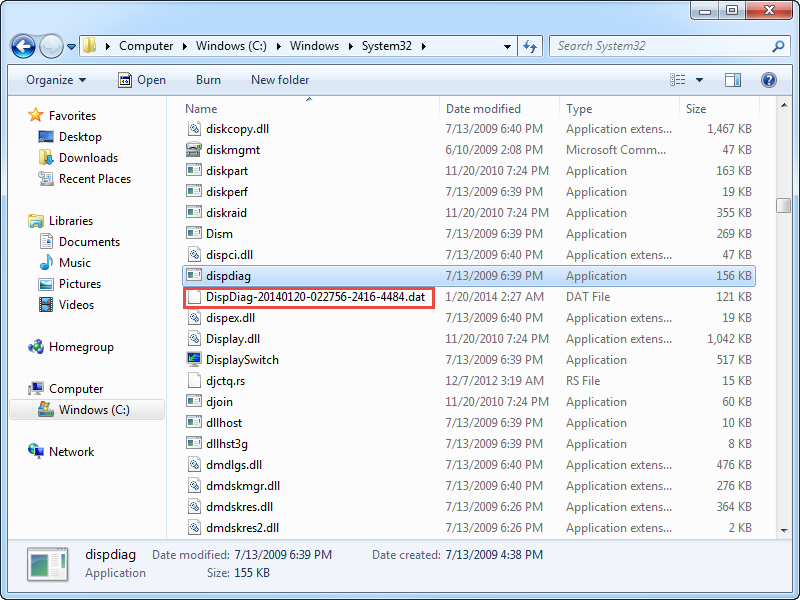Select Computer in the address breadcrumb

click(x=146, y=46)
